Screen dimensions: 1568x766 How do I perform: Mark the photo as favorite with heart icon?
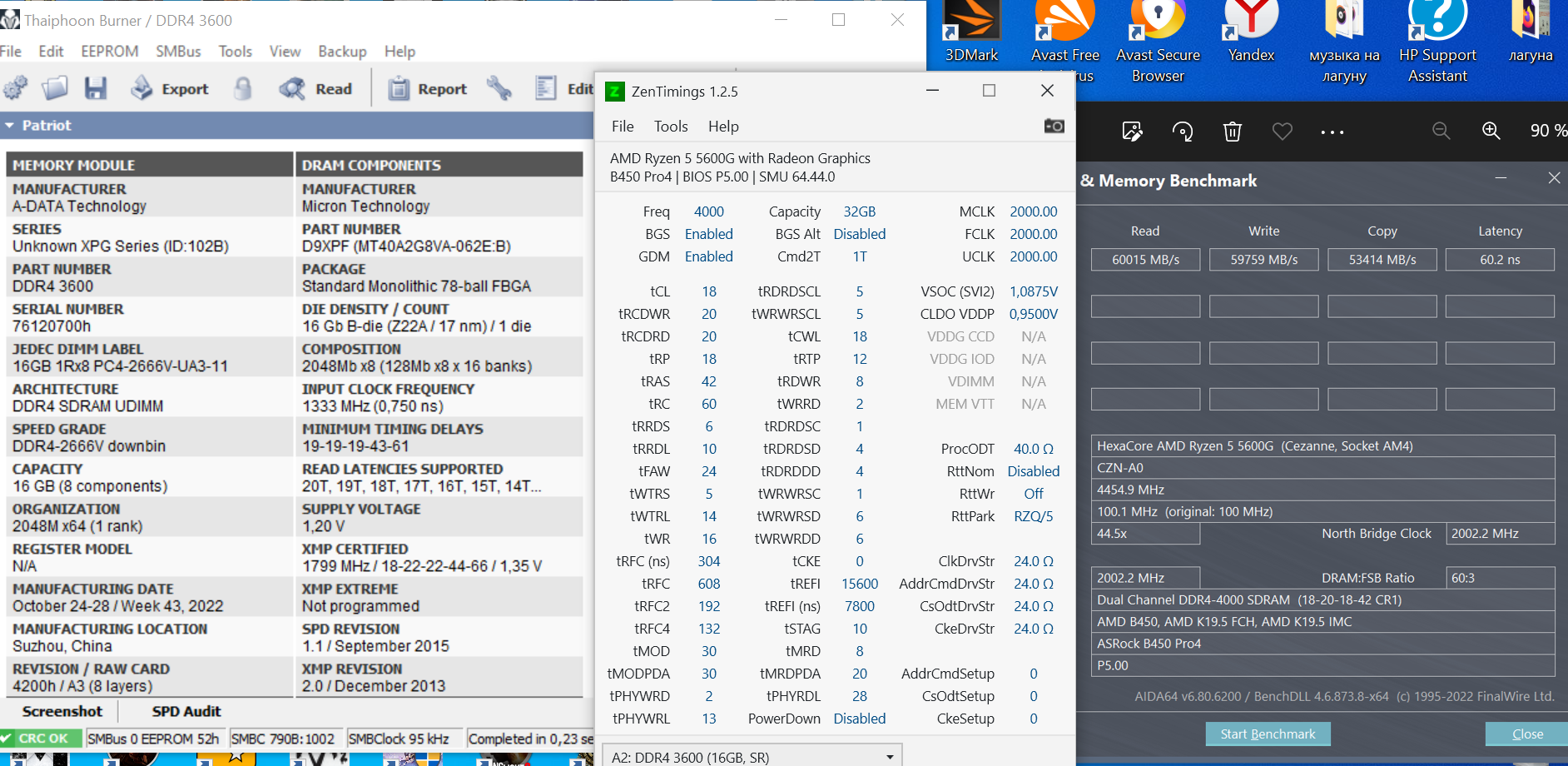pos(1283,132)
